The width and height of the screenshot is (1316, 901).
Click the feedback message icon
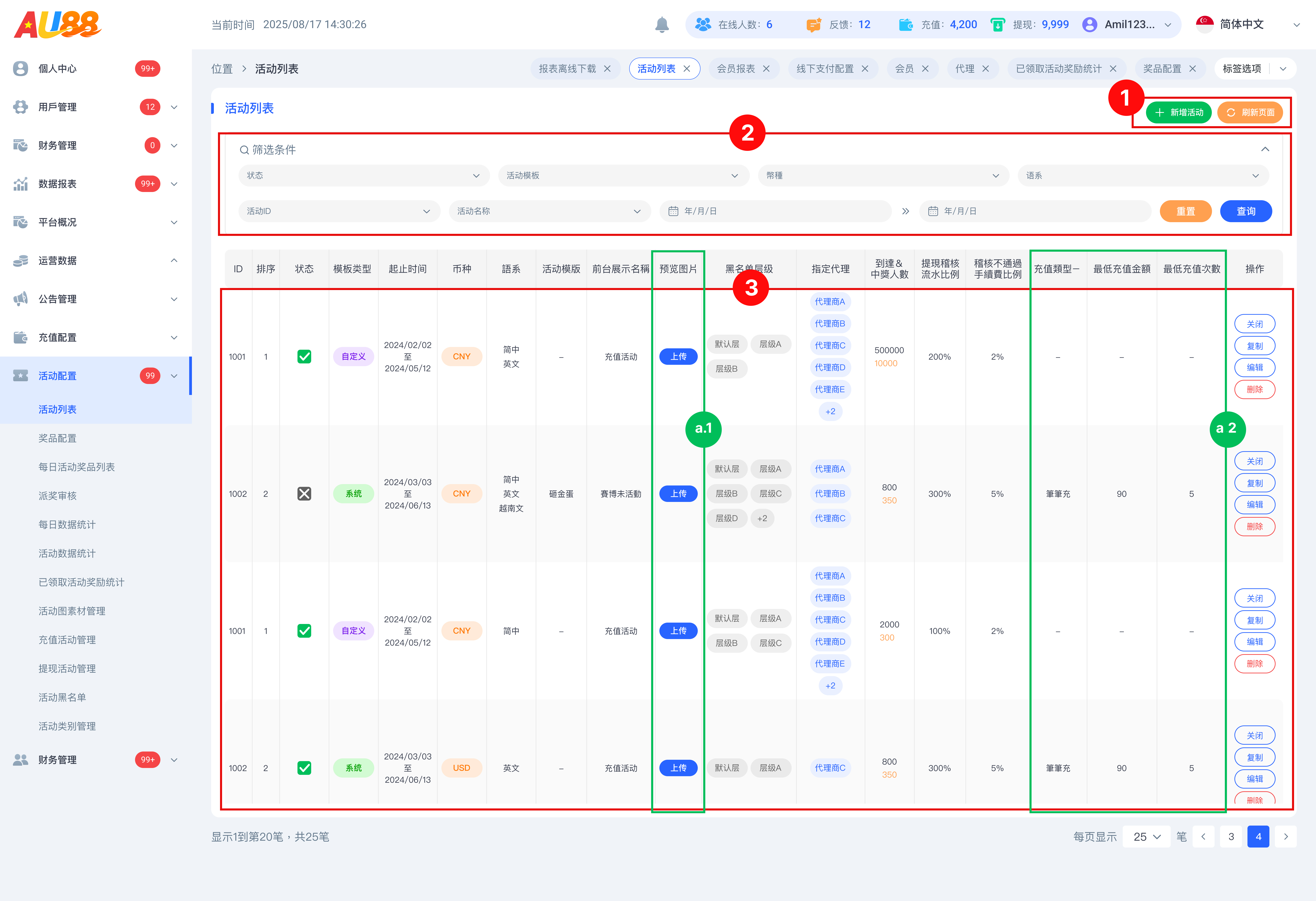coord(814,25)
